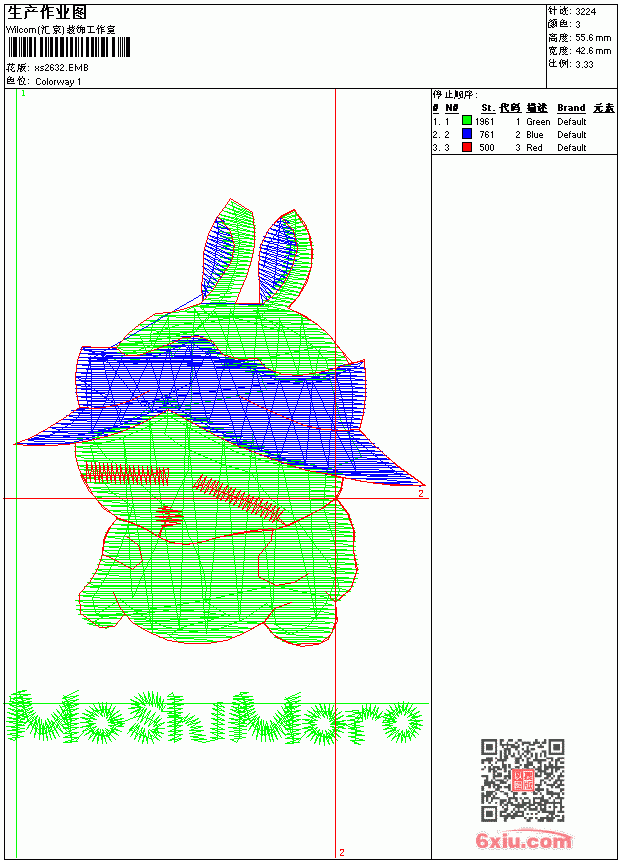Viewport: 620px width, 860px height.
Task: Click the barcode under the studio name
Action: click(69, 47)
